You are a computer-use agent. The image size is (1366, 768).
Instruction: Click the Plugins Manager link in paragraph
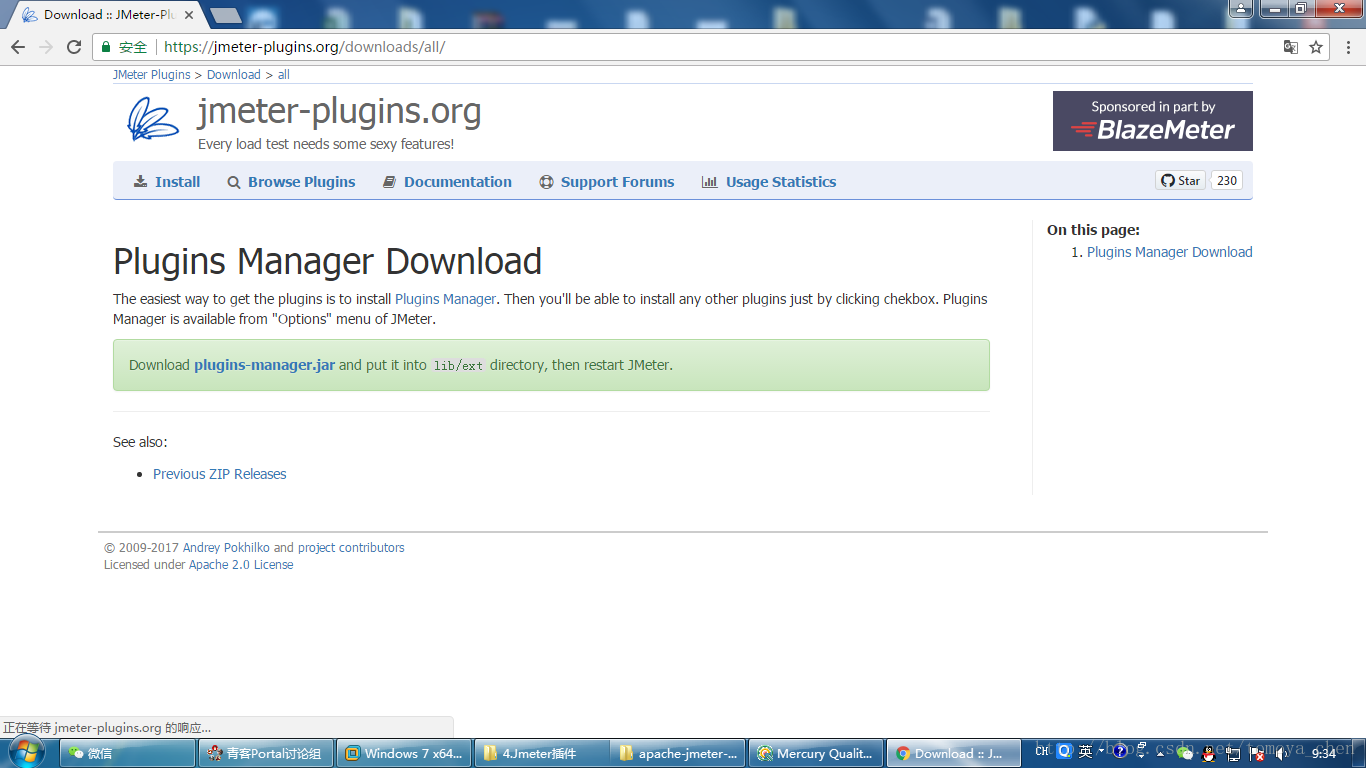[445, 299]
